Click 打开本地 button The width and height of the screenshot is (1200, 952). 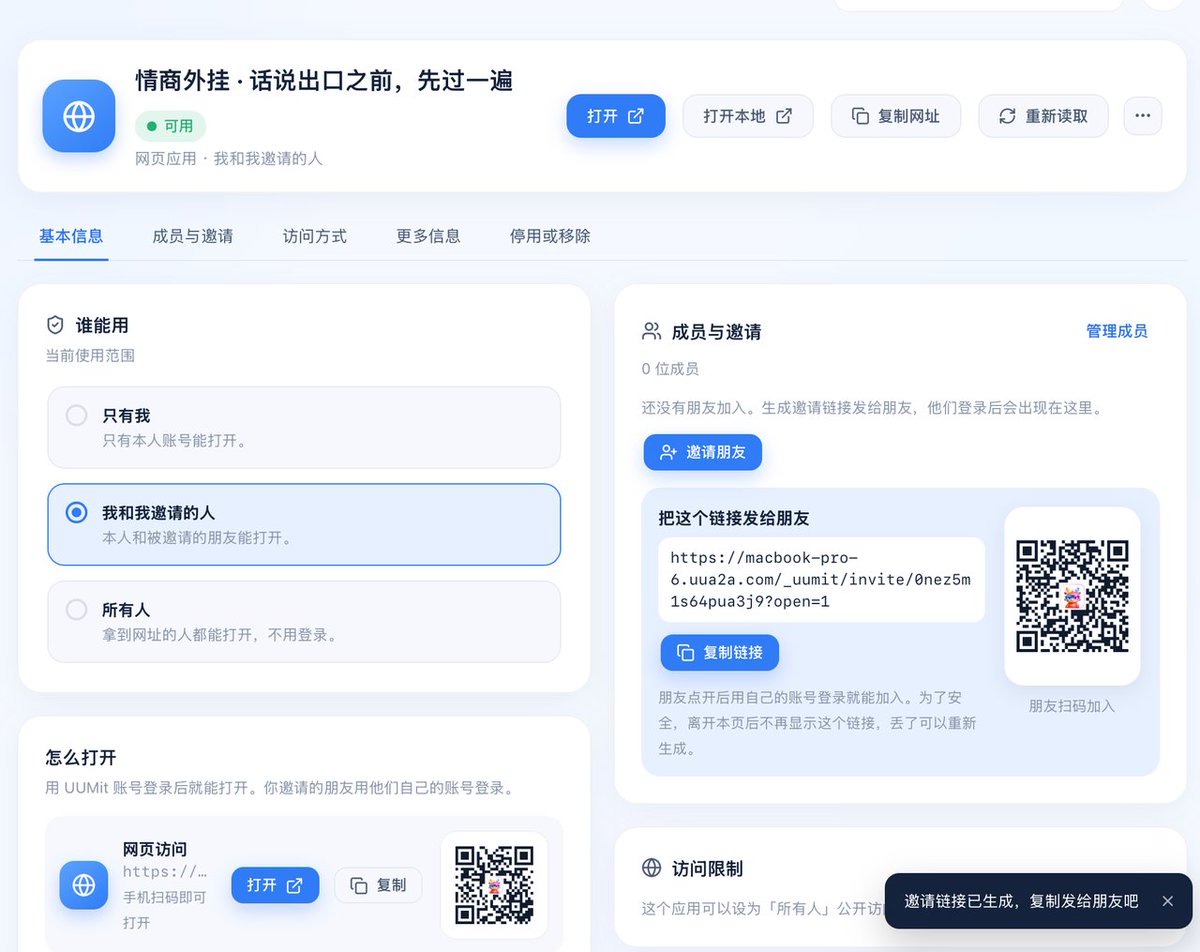coord(748,116)
